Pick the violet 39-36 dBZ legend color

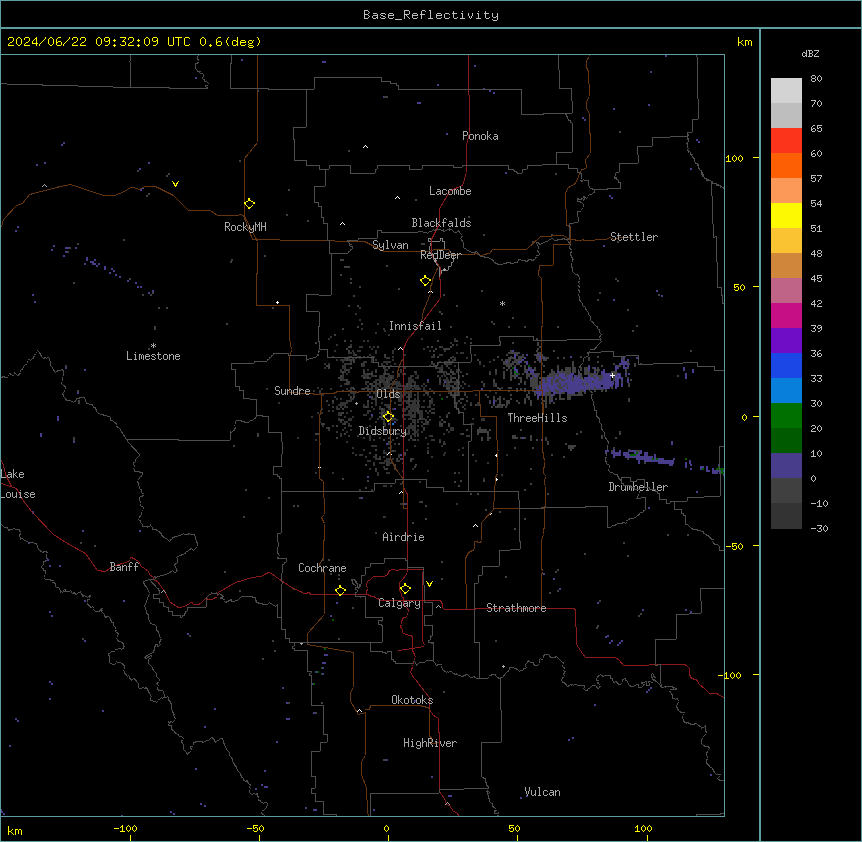[786, 341]
